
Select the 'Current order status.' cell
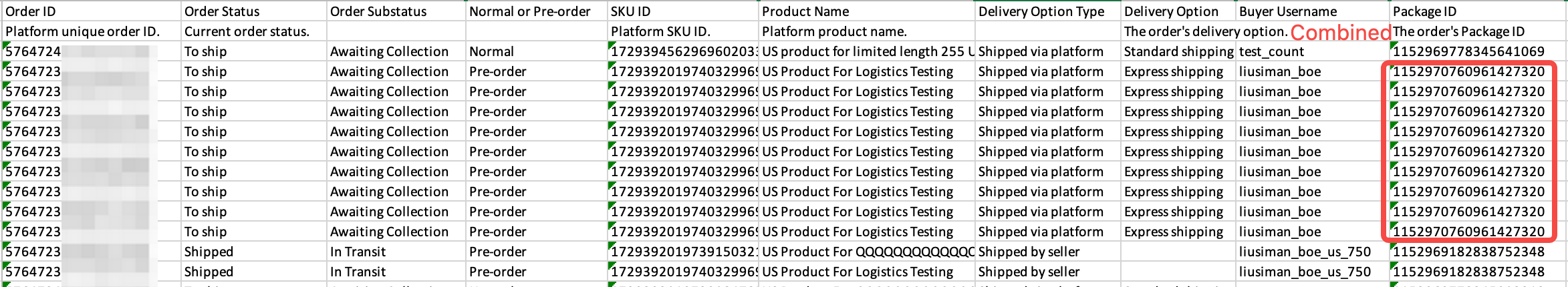point(247,31)
